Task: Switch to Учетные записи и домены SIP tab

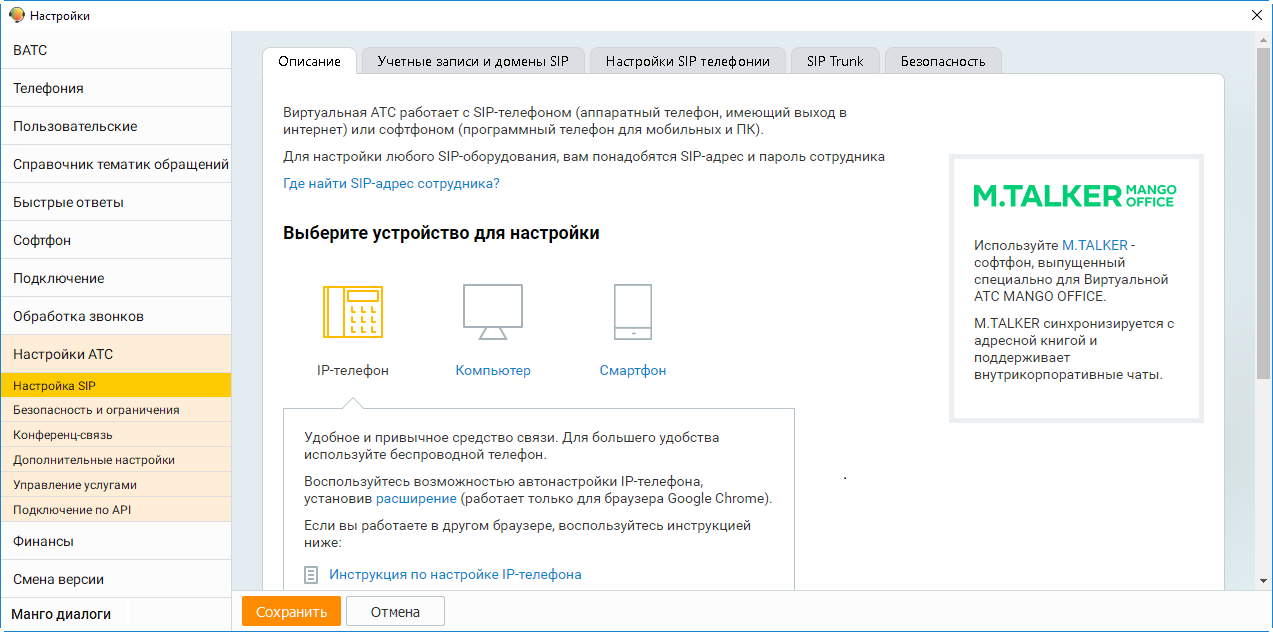Action: click(473, 61)
